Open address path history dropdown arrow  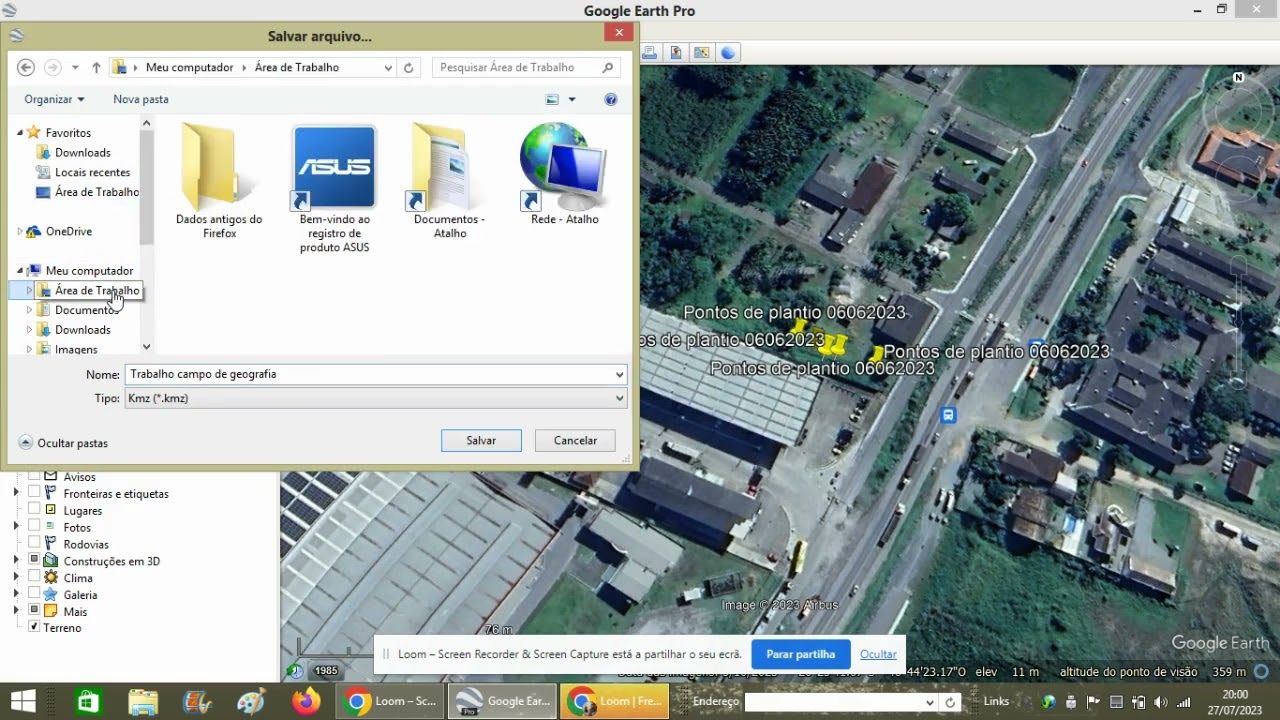coord(388,67)
